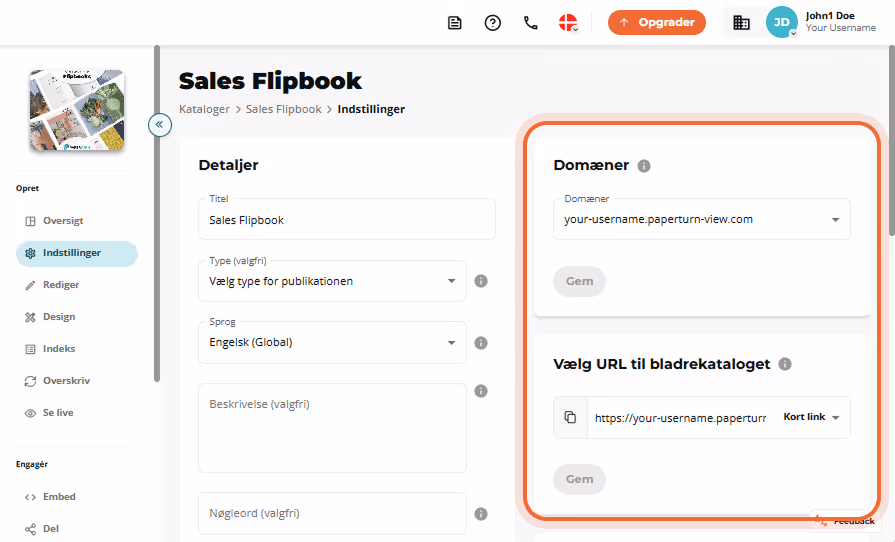The width and height of the screenshot is (895, 542).
Task: Click info icon beside Domæner heading
Action: (x=644, y=166)
